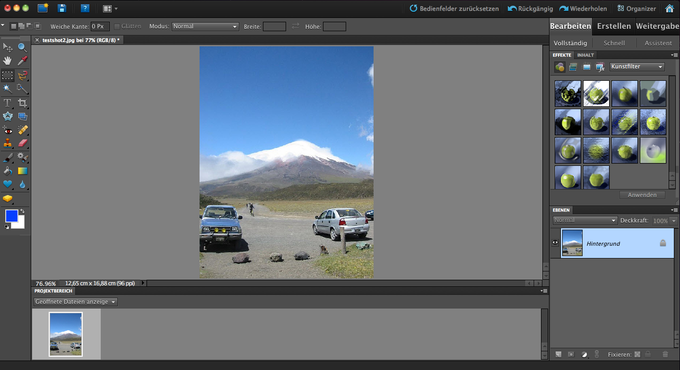Select the Magnetic Lasso tool
The height and width of the screenshot is (370, 680).
coord(22,75)
